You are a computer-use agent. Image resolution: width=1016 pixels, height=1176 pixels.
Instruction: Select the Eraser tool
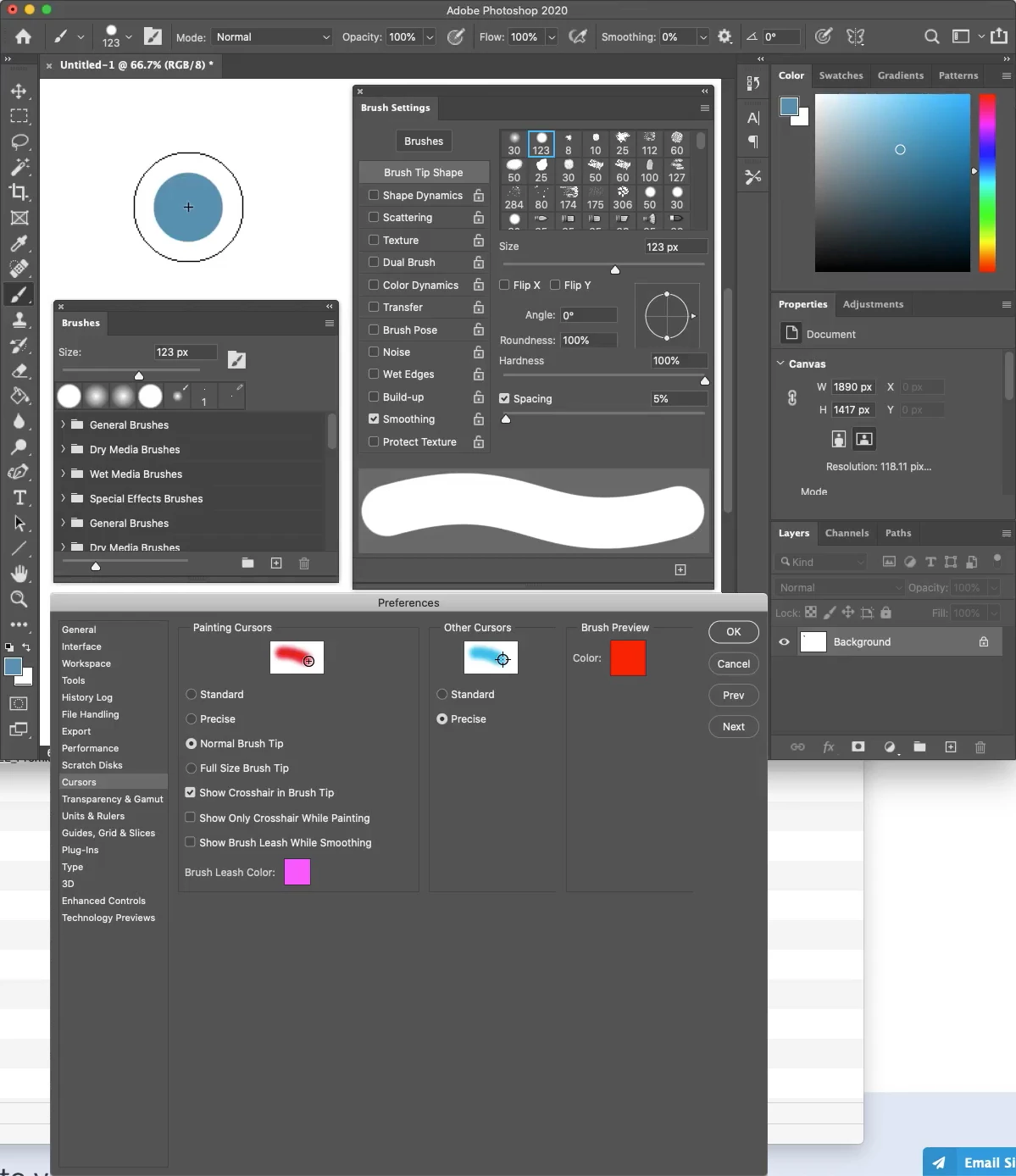[x=19, y=370]
